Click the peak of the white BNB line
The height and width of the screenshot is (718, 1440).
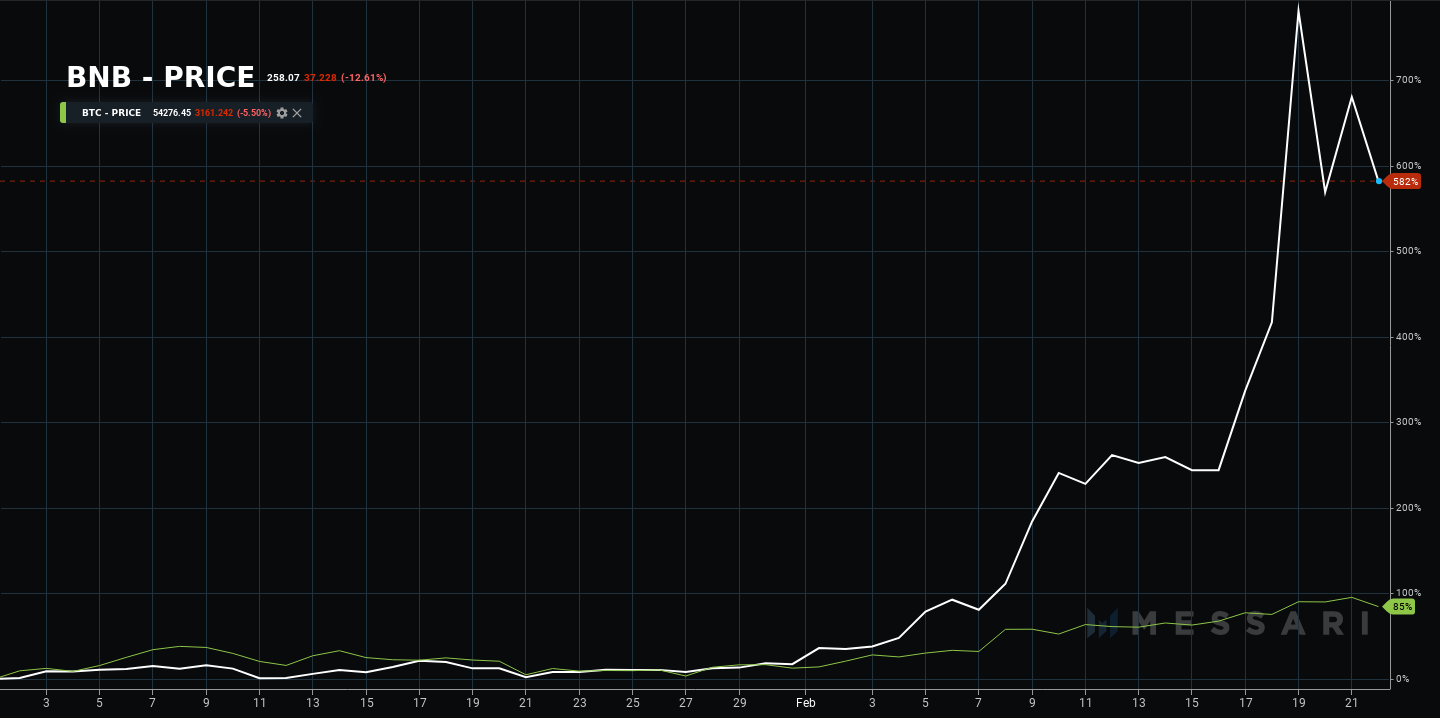[1298, 8]
